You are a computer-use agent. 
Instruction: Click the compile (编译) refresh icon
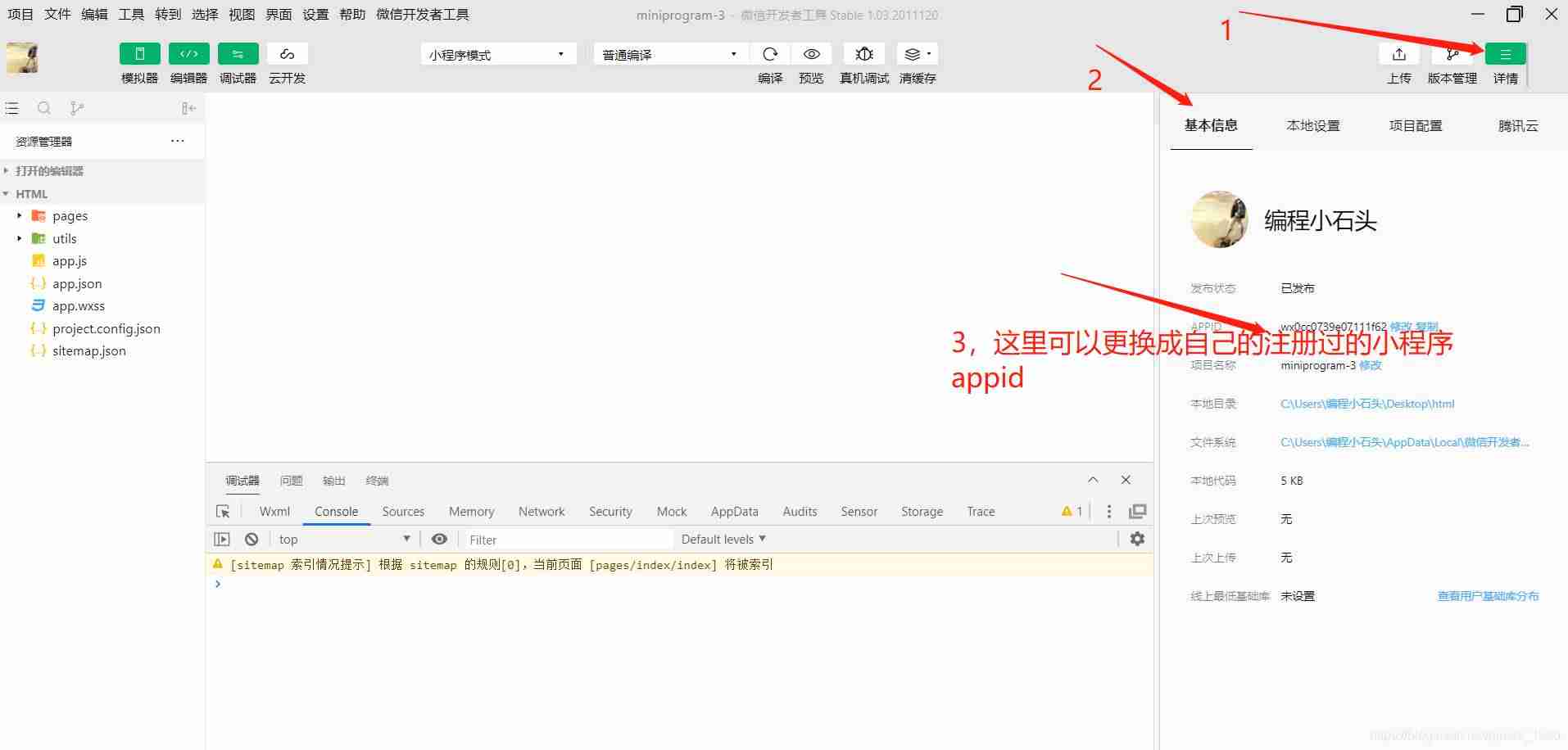tap(770, 54)
